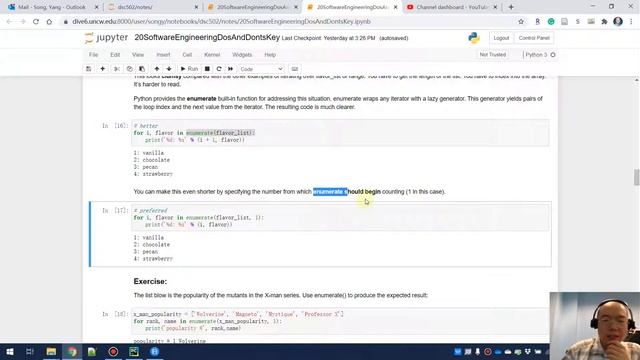Viewport: 640px width, 360px height.
Task: Open the Edit menu
Action: click(x=115, y=55)
